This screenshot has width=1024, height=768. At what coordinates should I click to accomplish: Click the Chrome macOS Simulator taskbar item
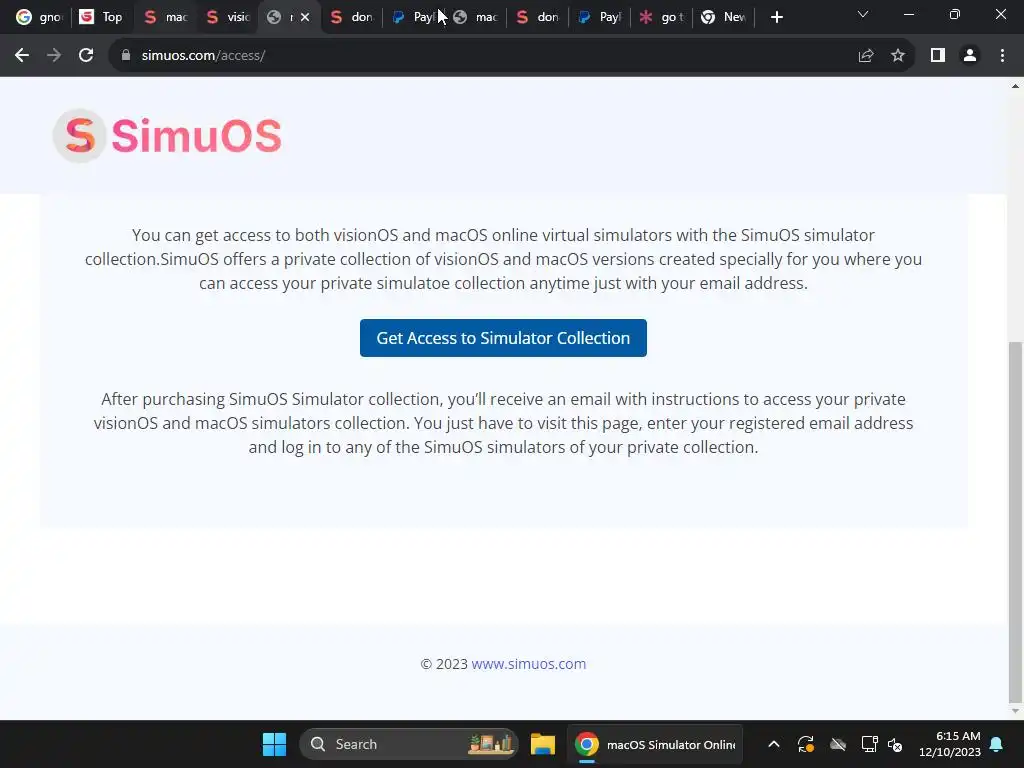(x=654, y=744)
